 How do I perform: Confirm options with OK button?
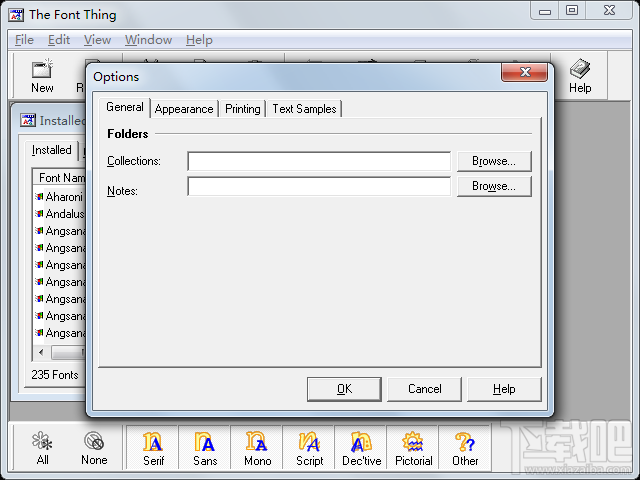344,389
